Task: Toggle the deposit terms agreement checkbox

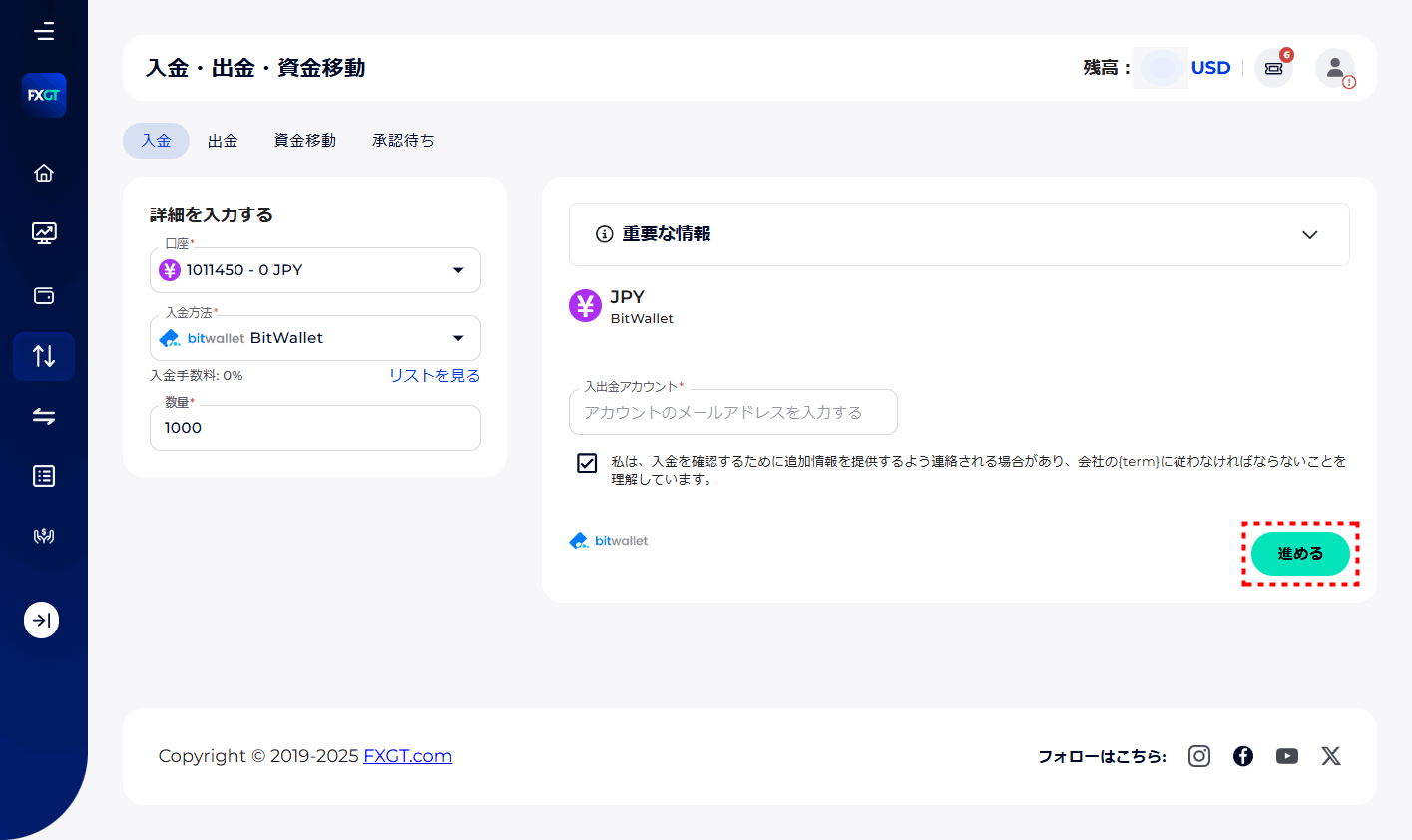Action: click(587, 463)
